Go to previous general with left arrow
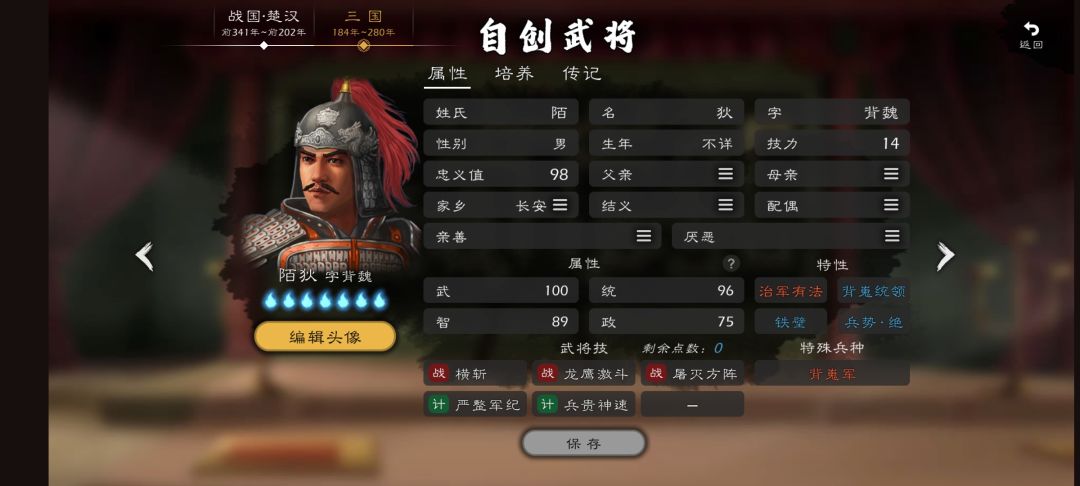Viewport: 1080px width, 486px height. click(x=144, y=256)
